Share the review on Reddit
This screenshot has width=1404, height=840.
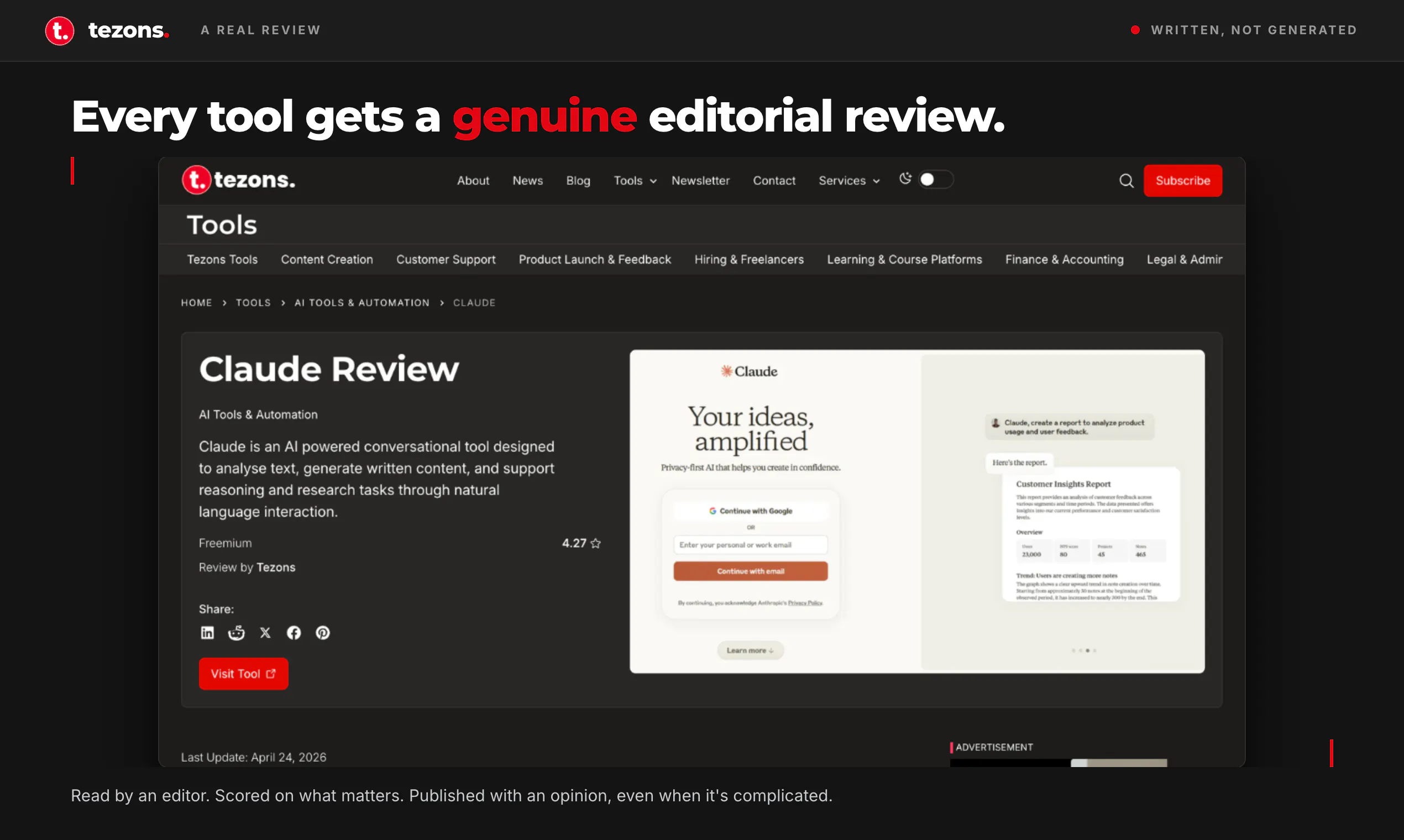(236, 632)
